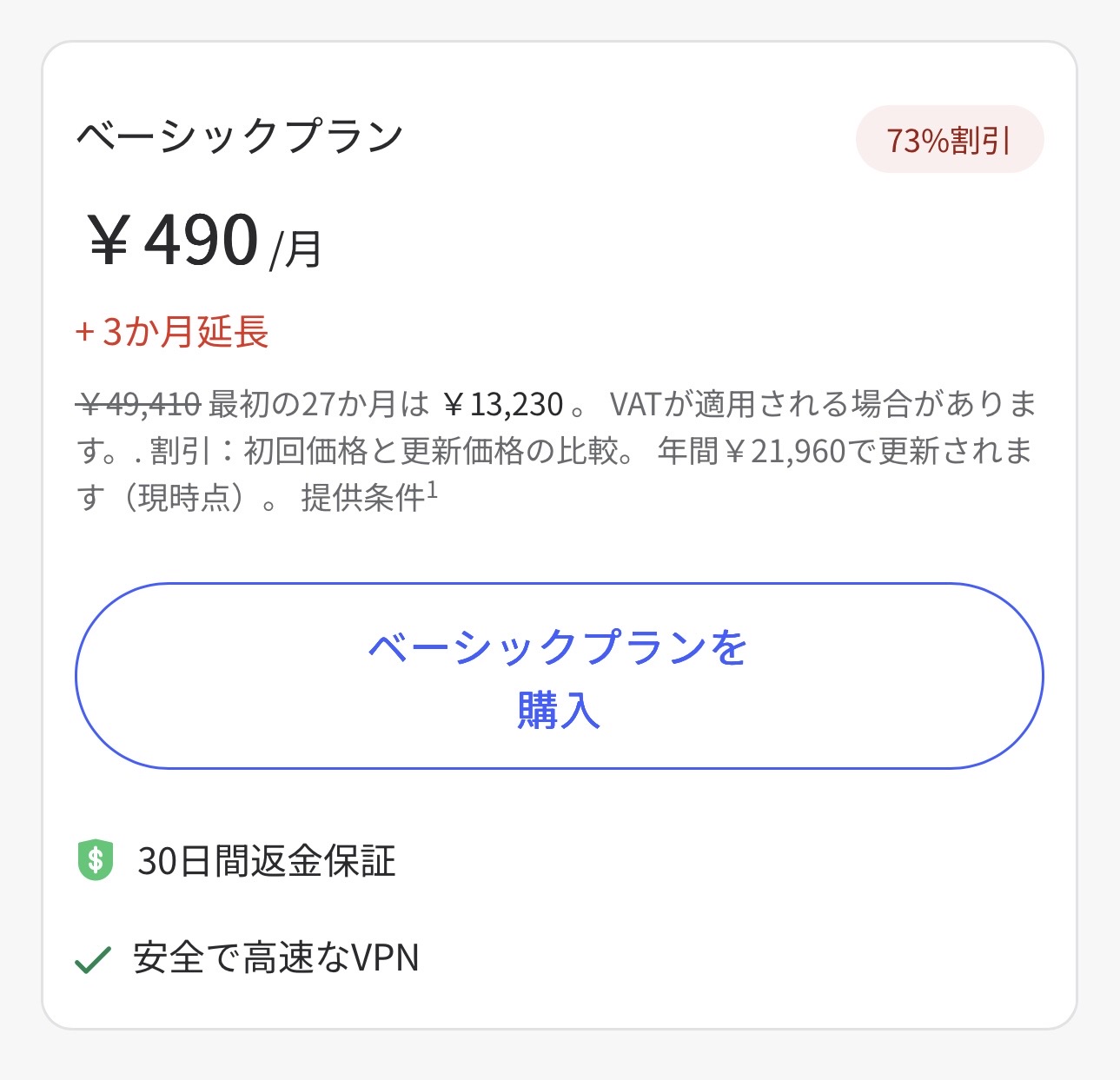Click the green checkmark beside 安全で高速なVPN

(x=93, y=959)
